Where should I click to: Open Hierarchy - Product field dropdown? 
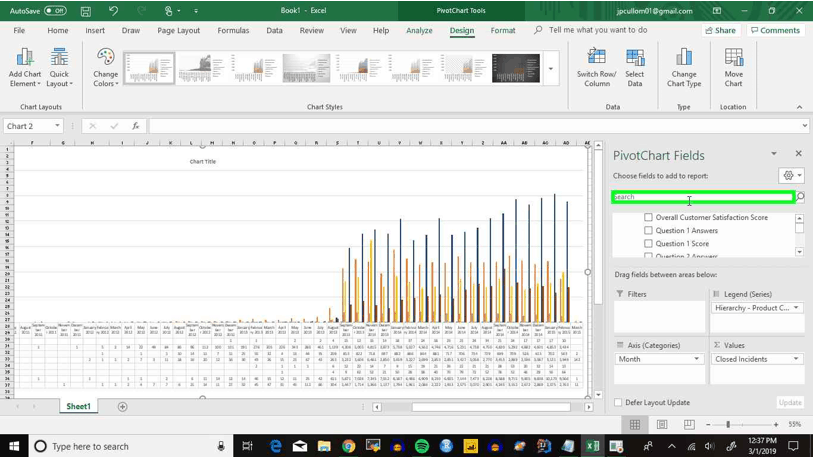coord(796,308)
